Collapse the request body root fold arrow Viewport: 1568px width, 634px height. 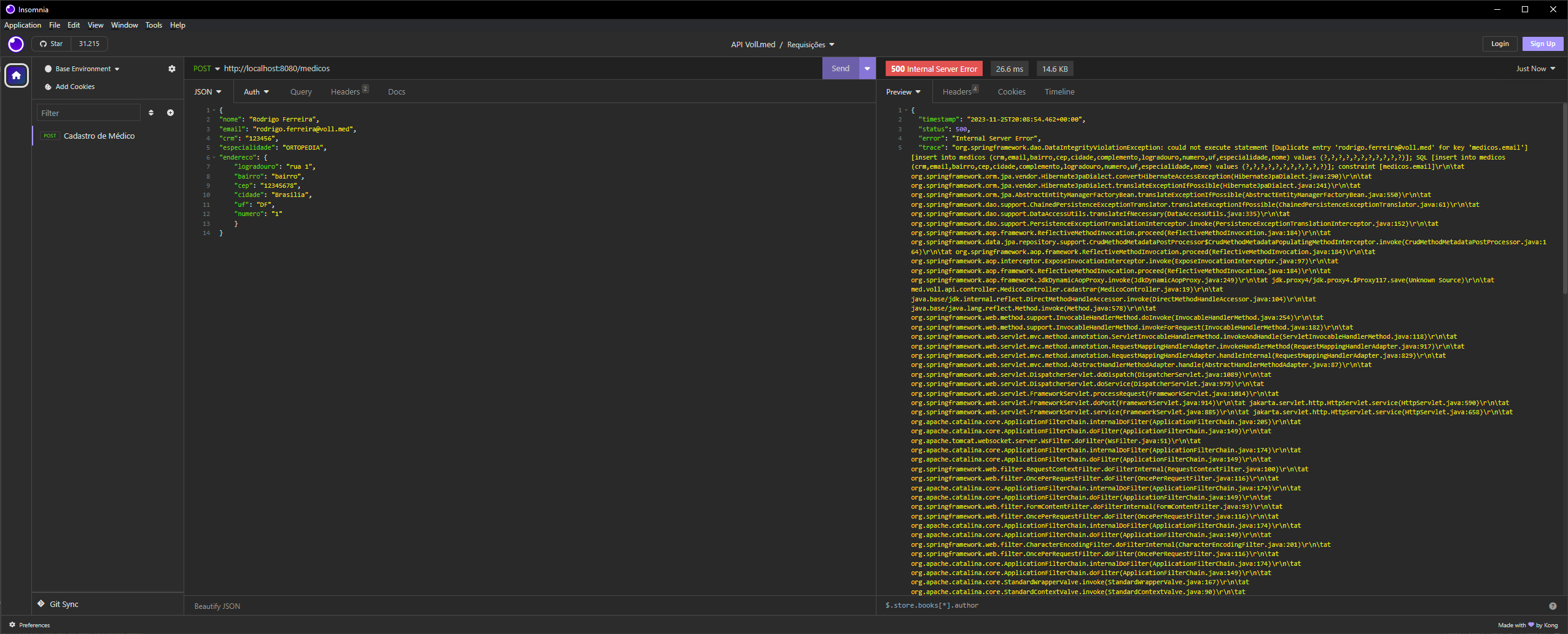(x=214, y=110)
